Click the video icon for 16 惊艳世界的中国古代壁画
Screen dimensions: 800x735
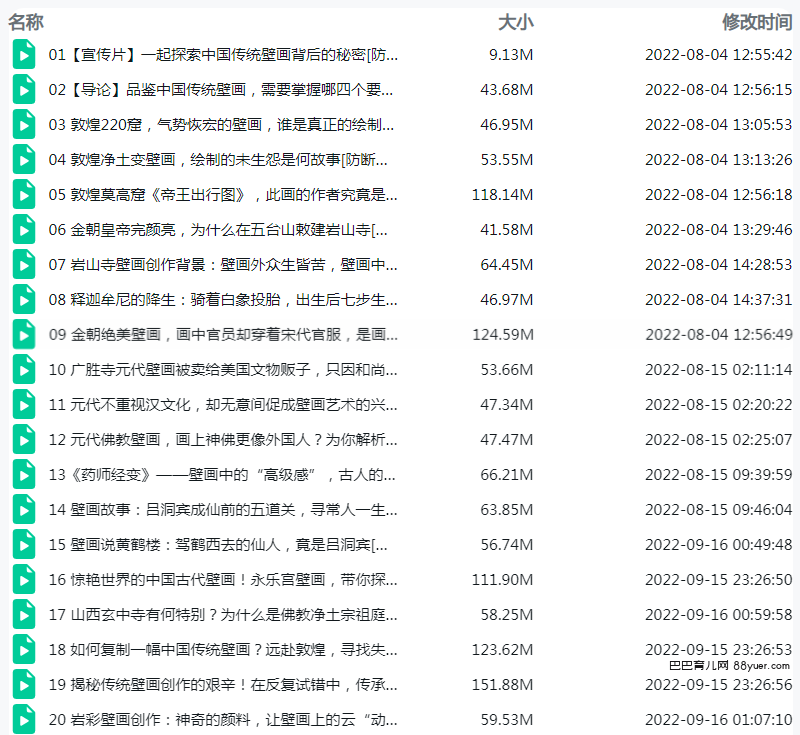coord(23,579)
